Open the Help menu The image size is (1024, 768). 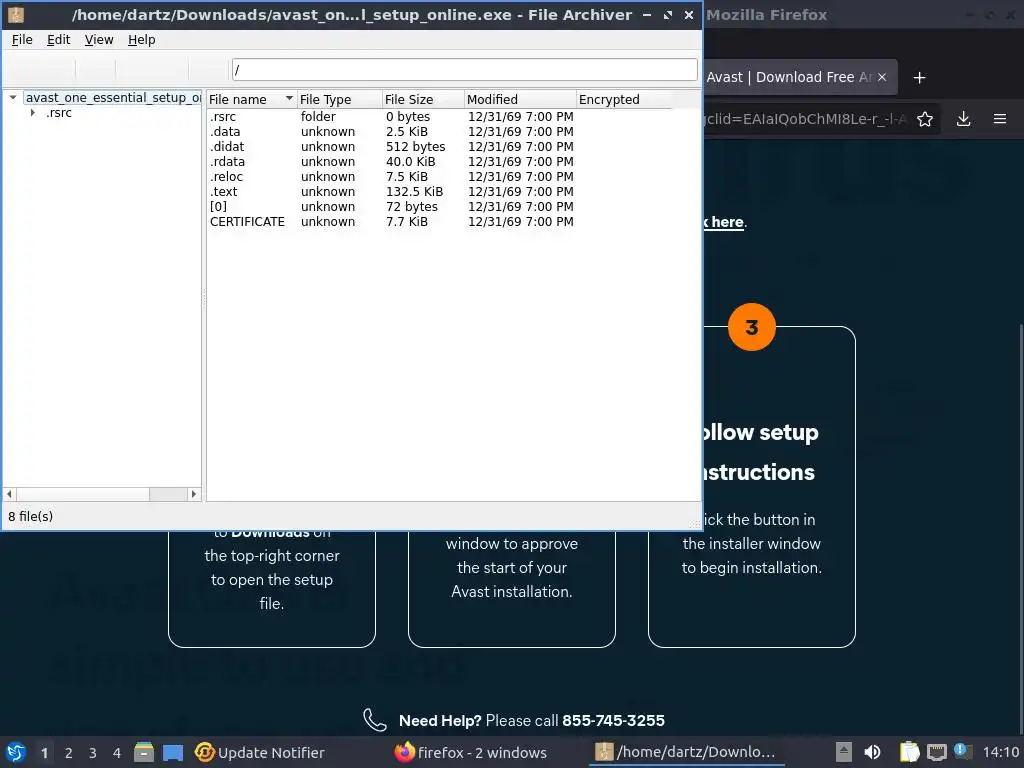coord(141,40)
